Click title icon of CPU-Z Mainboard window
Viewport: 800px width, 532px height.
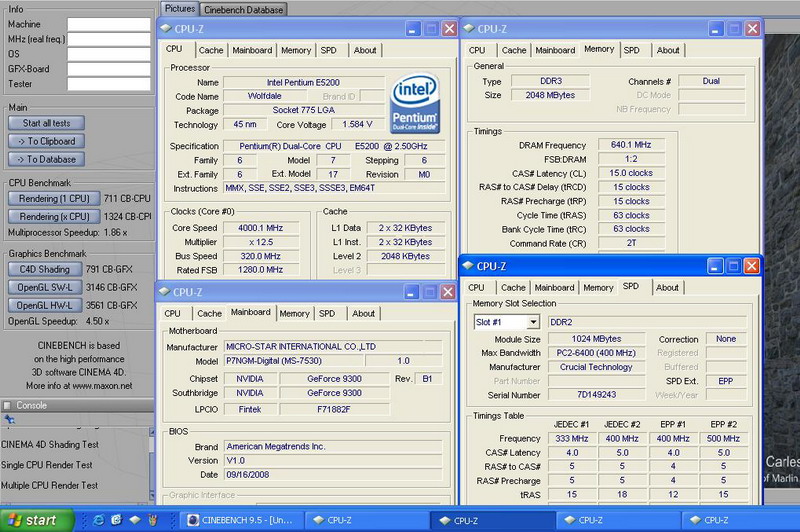pyautogui.click(x=165, y=292)
